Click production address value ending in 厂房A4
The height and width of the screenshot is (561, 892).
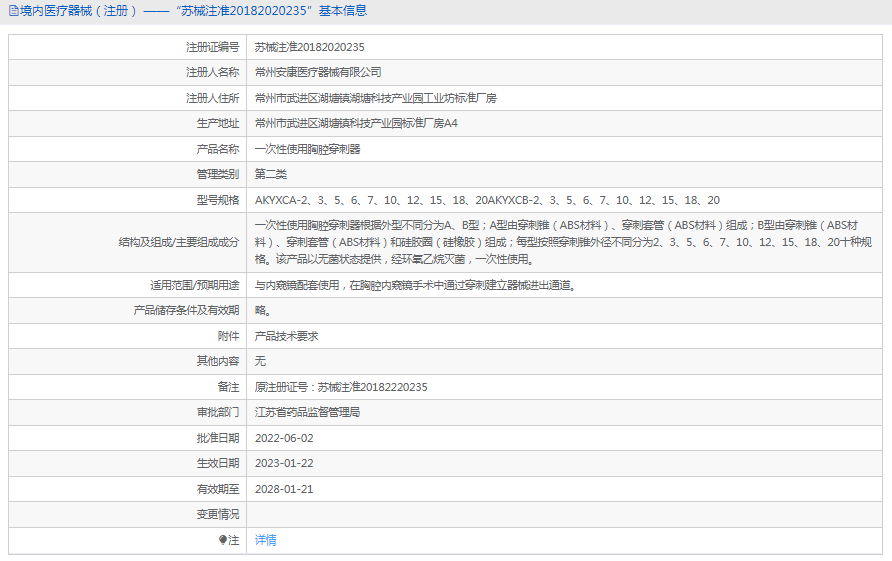[x=356, y=123]
